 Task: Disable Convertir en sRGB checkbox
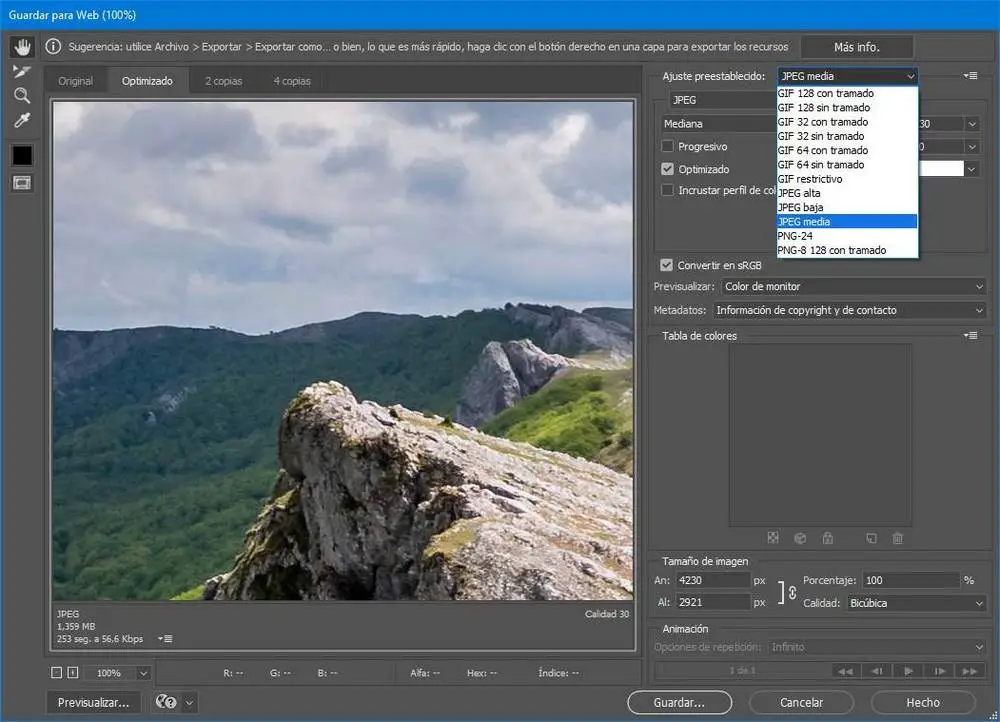667,265
